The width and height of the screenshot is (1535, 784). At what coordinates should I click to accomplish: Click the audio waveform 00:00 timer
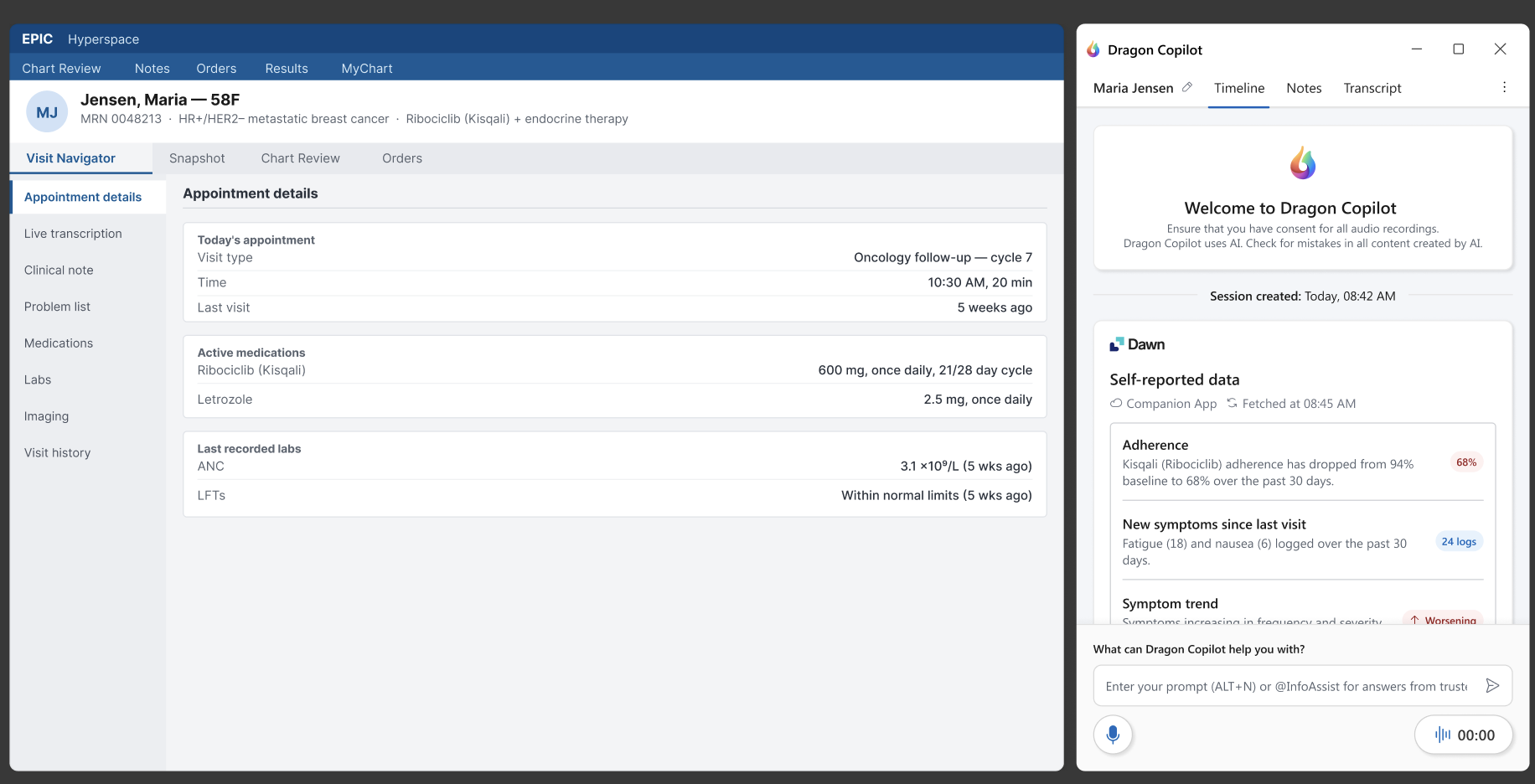click(x=1464, y=735)
